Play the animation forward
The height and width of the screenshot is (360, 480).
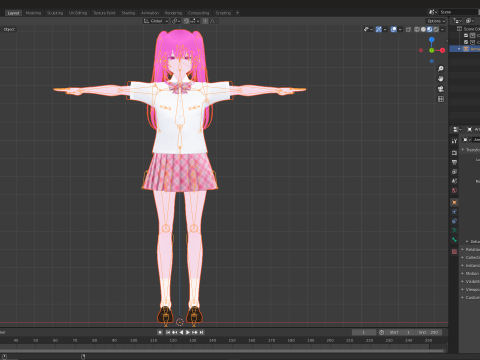point(188,332)
